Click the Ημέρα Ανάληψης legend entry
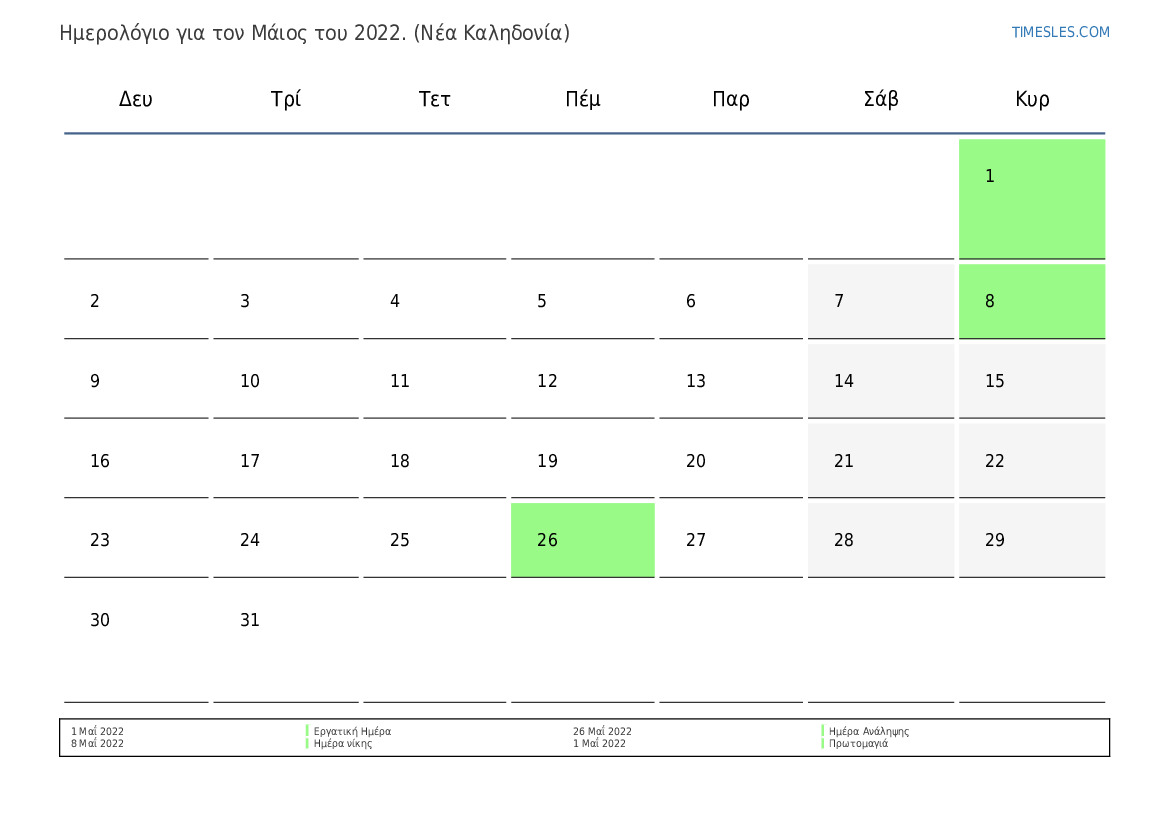The height and width of the screenshot is (827, 1169). [x=869, y=732]
